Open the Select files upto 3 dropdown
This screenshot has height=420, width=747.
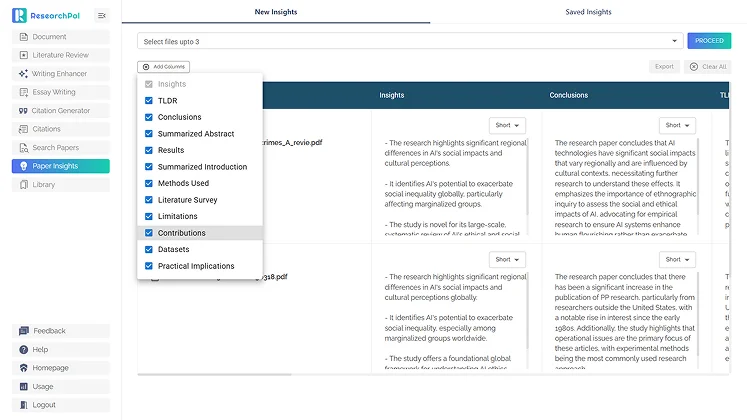pos(410,41)
